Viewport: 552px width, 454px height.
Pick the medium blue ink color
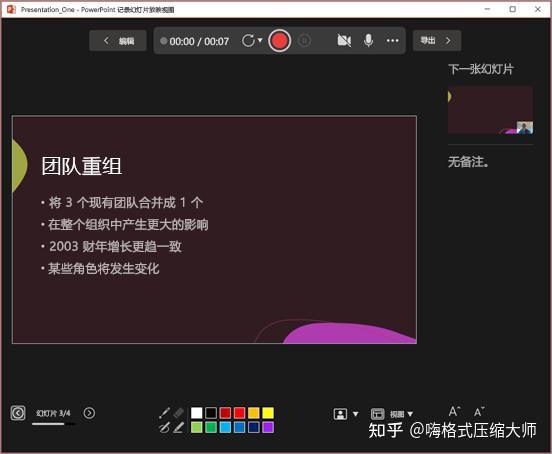tap(239, 427)
